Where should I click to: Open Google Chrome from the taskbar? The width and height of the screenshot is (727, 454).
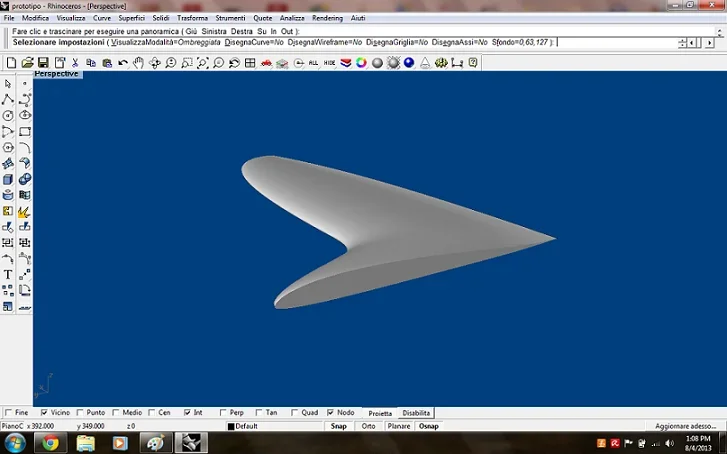click(x=51, y=443)
